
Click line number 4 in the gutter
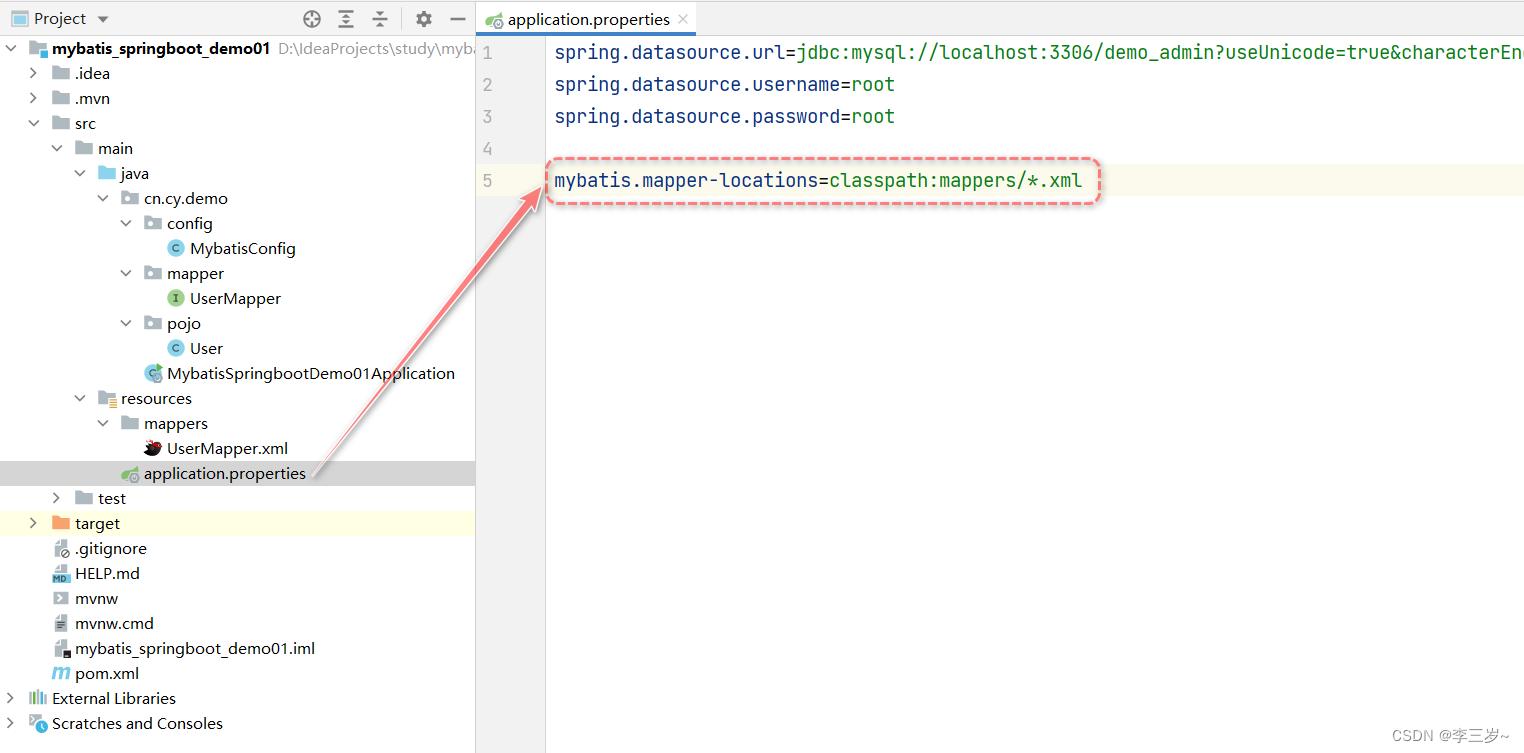(488, 148)
